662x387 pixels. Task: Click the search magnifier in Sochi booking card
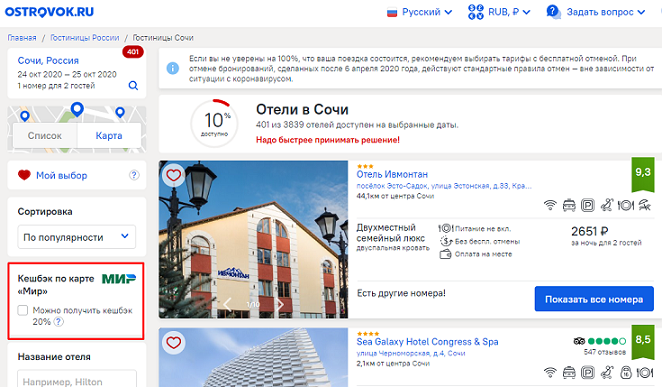[133, 86]
